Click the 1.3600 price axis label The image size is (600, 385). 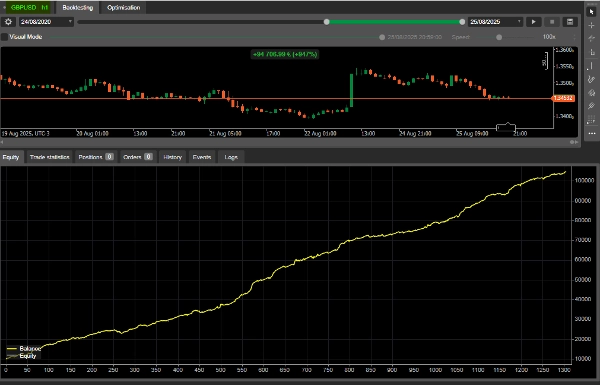tap(564, 50)
